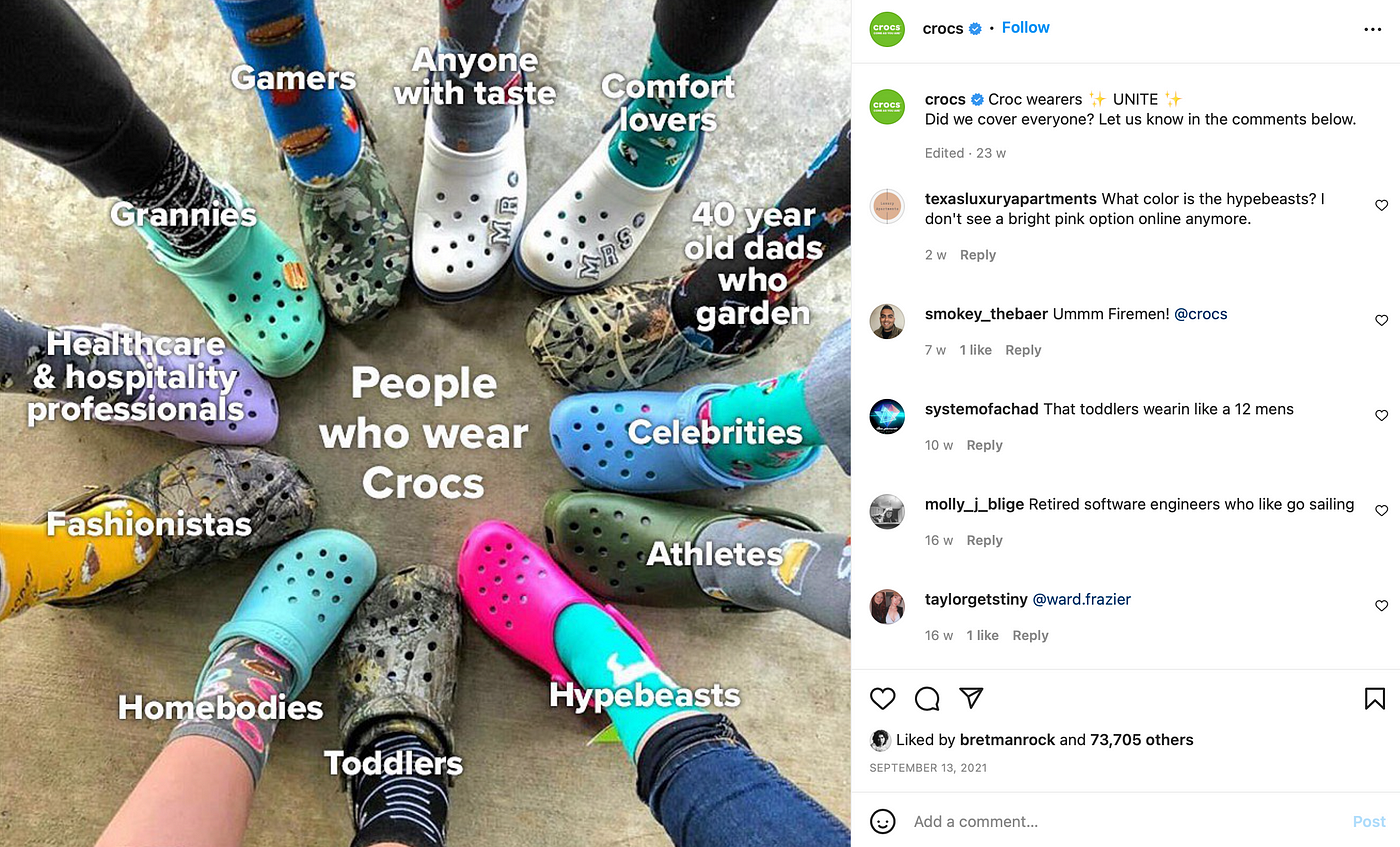Share the post via paper plane icon
The height and width of the screenshot is (847, 1400).
tap(971, 698)
